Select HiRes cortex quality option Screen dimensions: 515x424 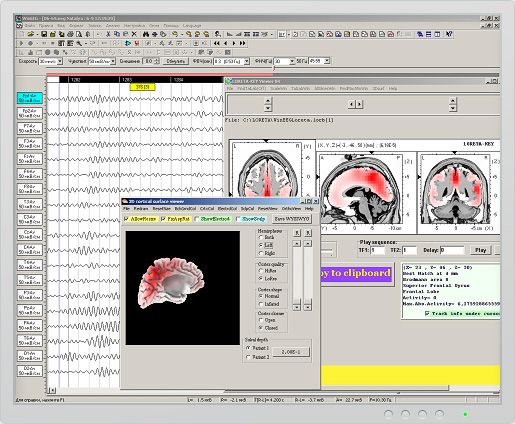point(261,271)
